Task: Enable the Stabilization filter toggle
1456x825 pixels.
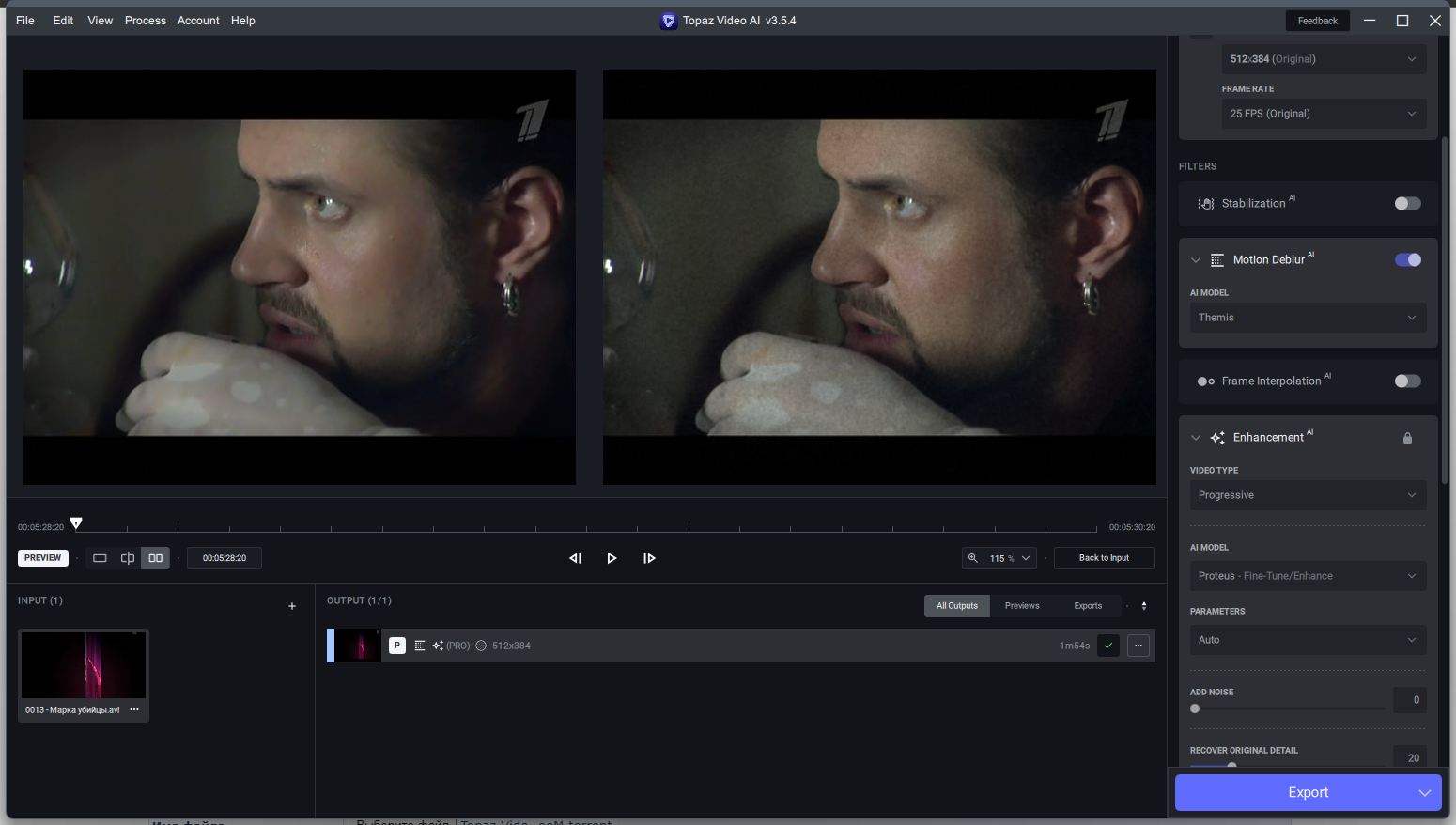Action: [1407, 203]
